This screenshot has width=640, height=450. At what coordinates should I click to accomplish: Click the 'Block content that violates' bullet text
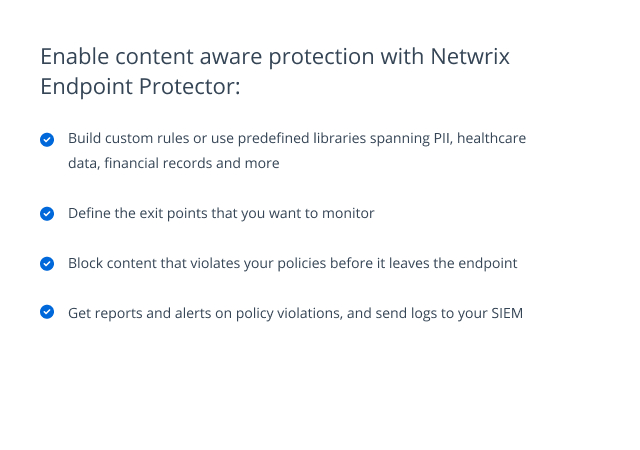(x=292, y=263)
